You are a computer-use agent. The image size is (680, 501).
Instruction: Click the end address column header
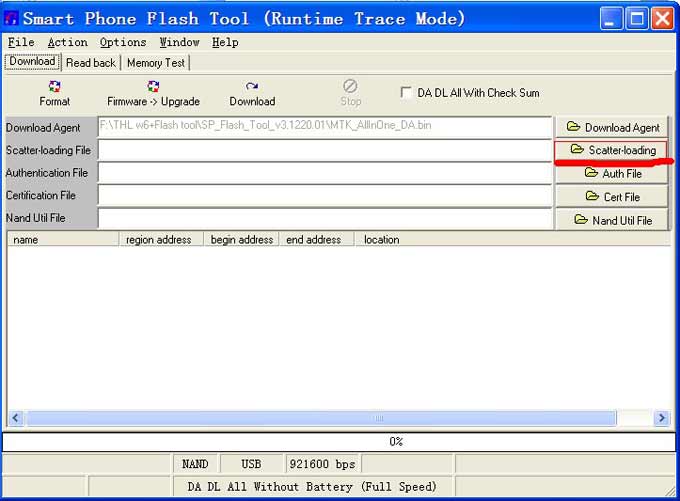click(317, 239)
